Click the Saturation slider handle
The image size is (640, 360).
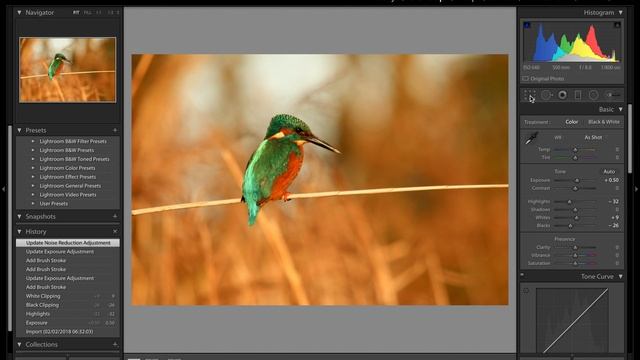[x=575, y=264]
